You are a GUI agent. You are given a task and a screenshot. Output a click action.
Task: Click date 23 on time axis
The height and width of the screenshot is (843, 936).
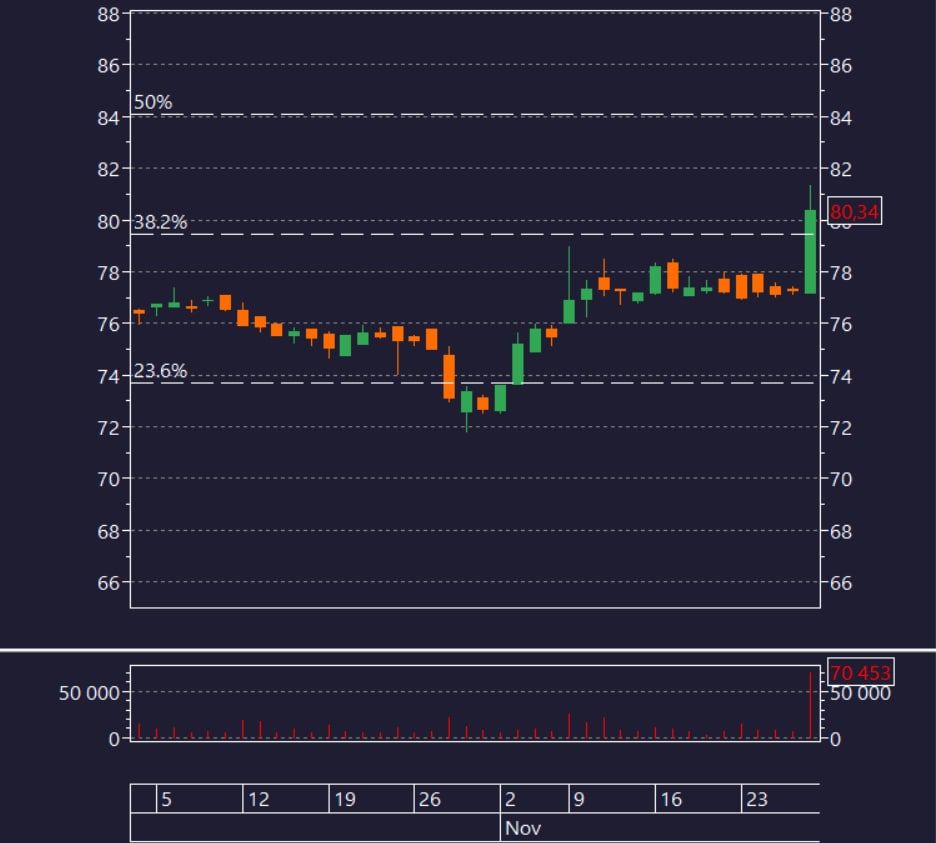[x=757, y=799]
